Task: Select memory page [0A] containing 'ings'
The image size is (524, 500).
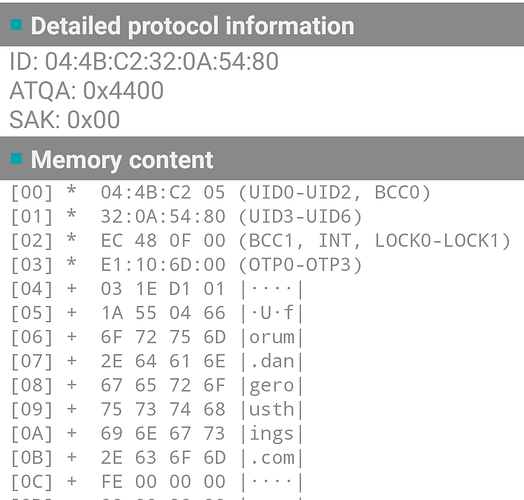Action: click(157, 433)
